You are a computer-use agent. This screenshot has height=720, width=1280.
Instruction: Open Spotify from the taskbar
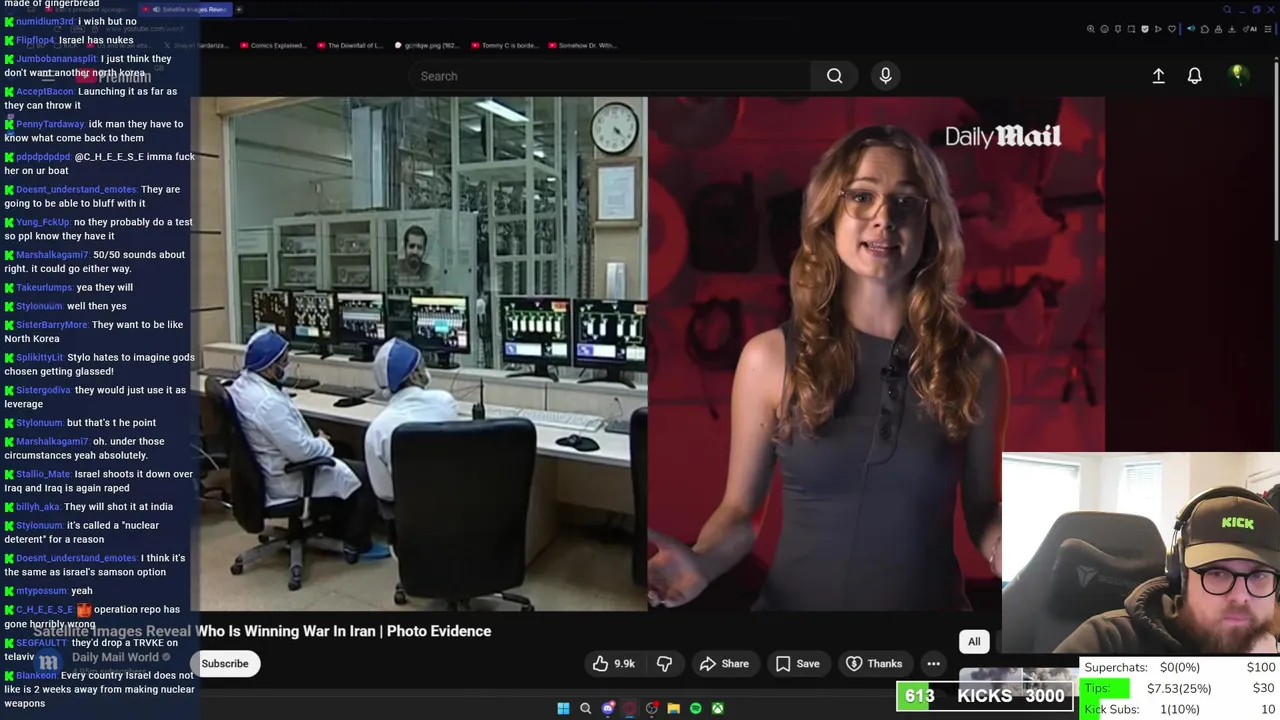point(695,708)
